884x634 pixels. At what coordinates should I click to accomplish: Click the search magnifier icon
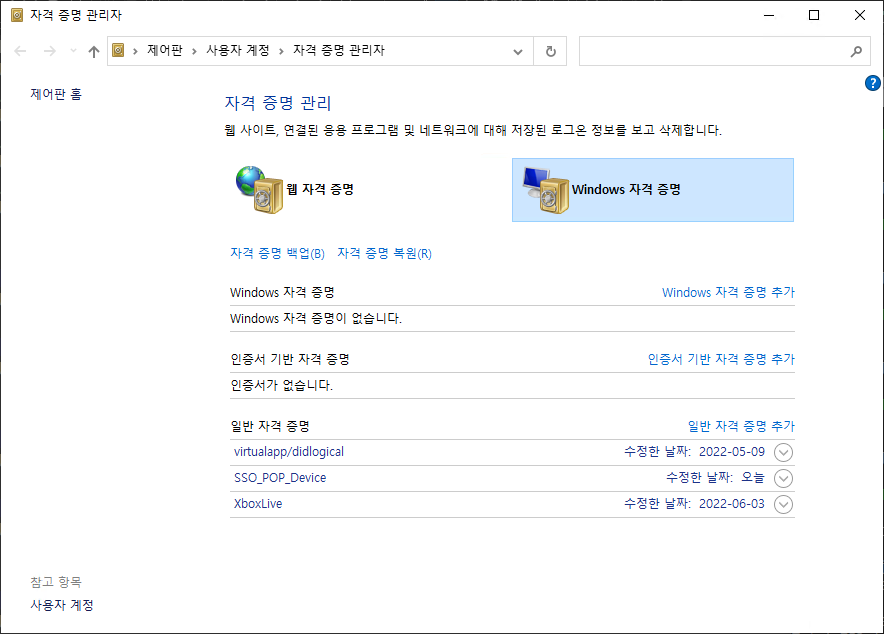click(856, 52)
